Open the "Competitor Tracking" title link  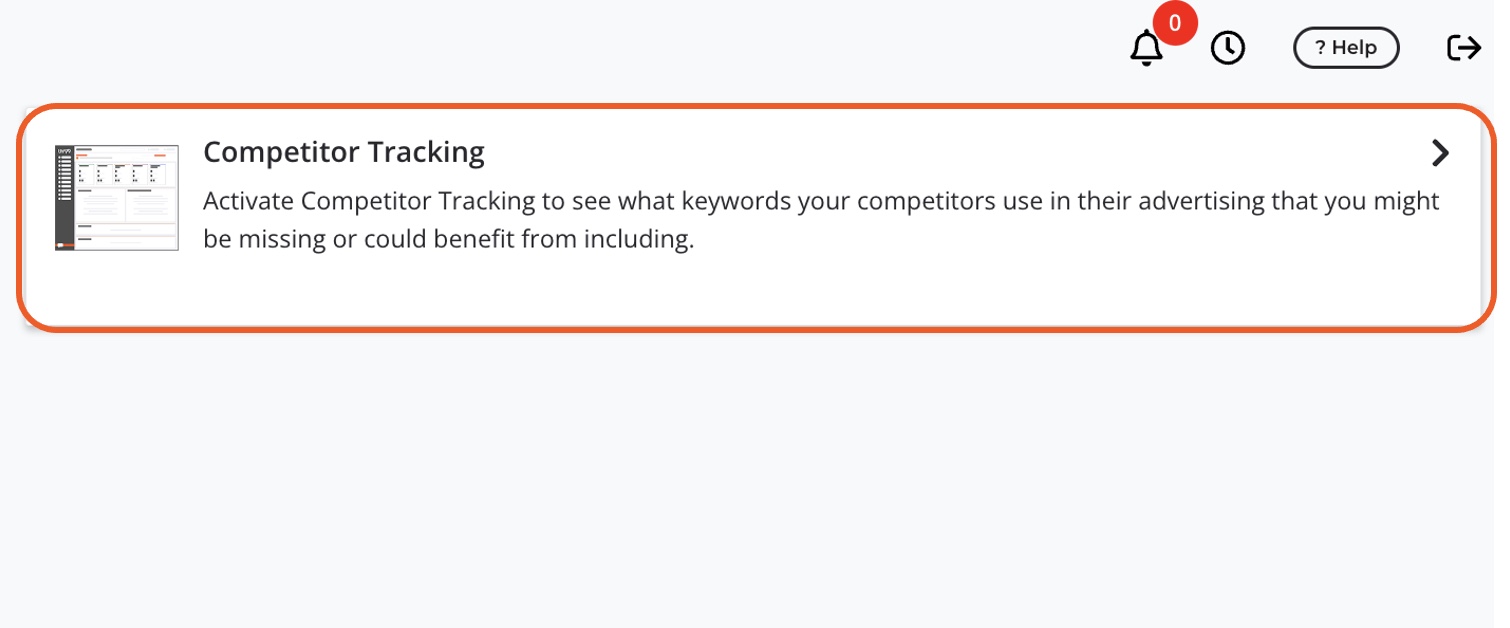click(343, 152)
